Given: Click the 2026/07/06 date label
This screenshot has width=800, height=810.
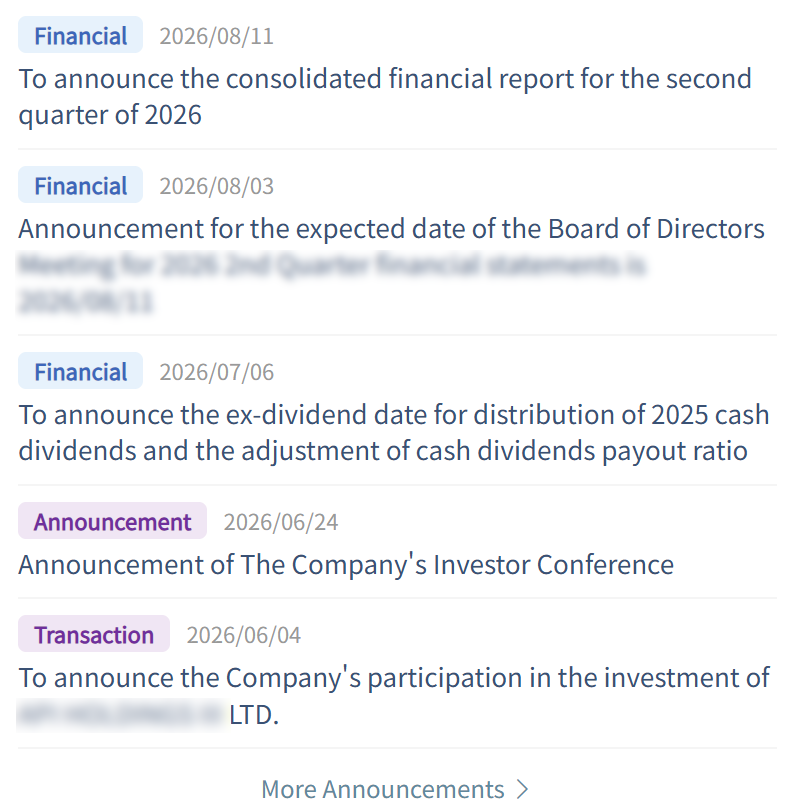Looking at the screenshot, I should coord(216,372).
